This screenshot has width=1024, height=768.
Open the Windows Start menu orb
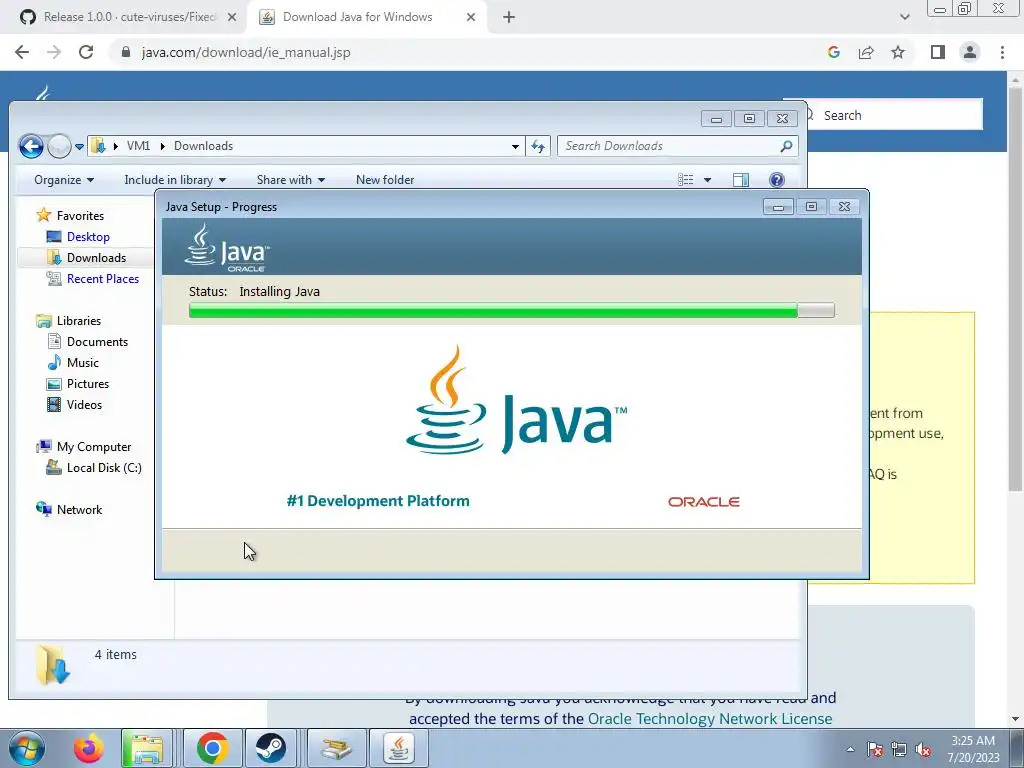coord(26,748)
